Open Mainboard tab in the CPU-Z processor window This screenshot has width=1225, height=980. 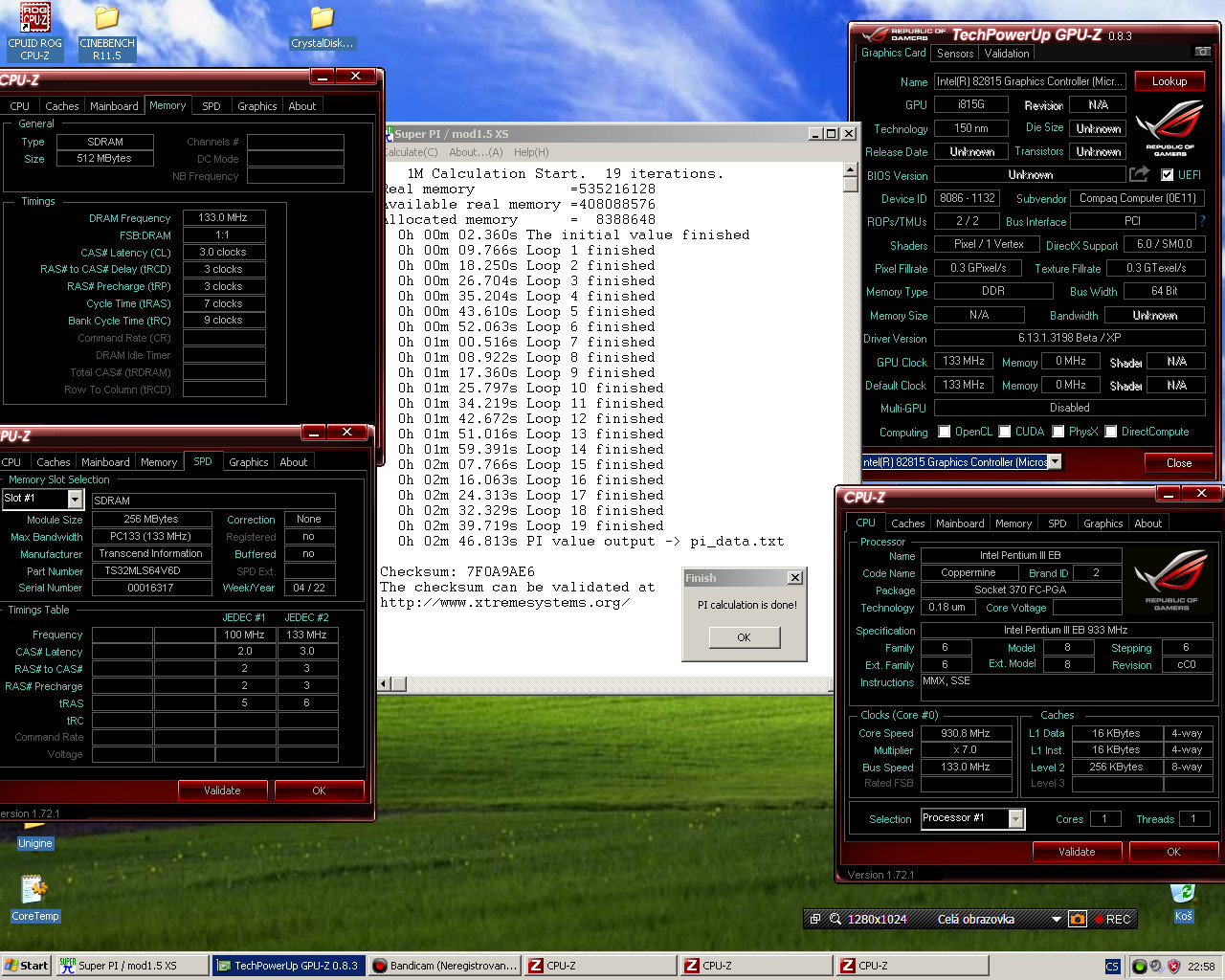pos(960,523)
